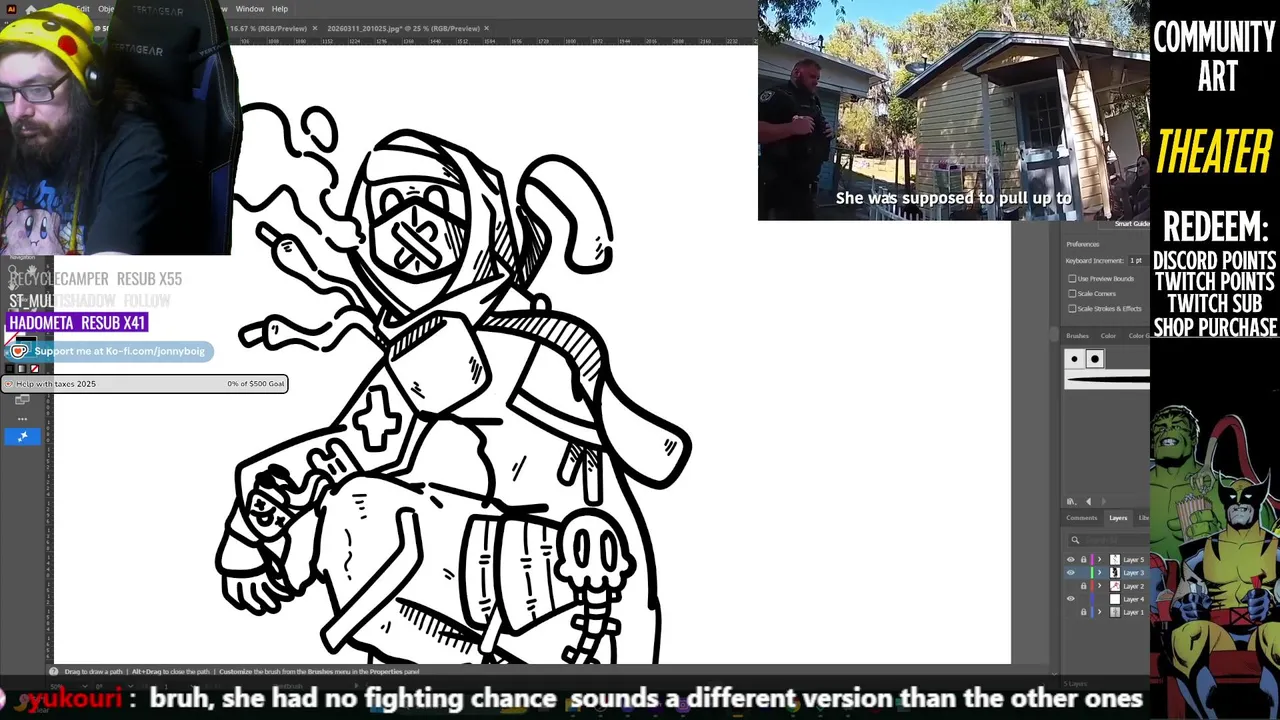This screenshot has width=1280, height=720.
Task: Switch to the Layers panel tab
Action: tap(1118, 518)
